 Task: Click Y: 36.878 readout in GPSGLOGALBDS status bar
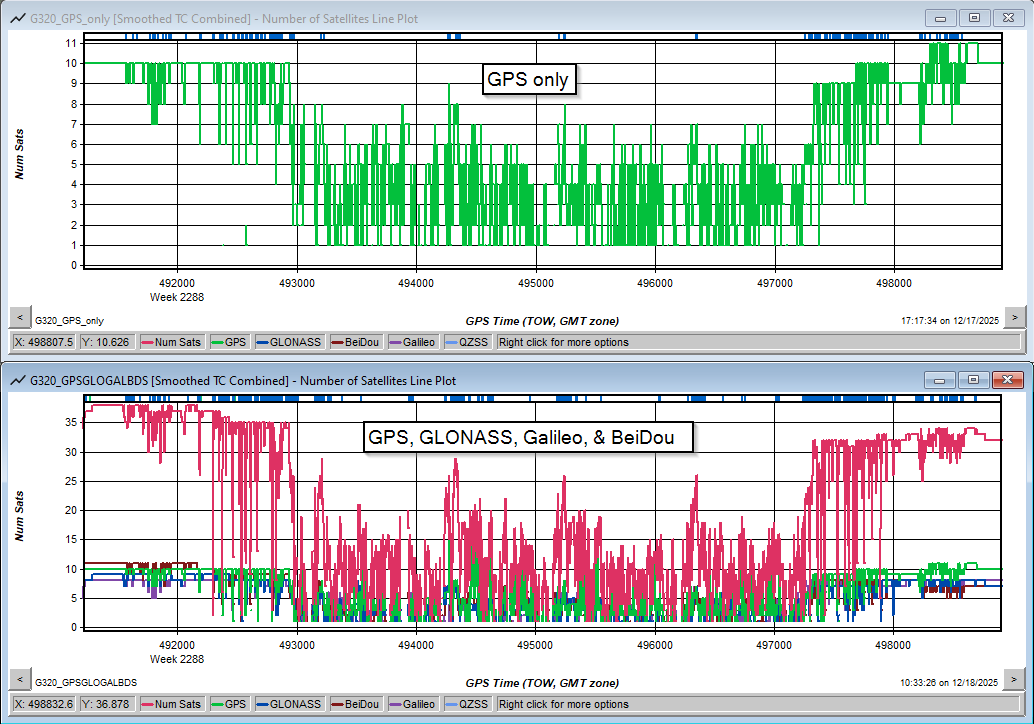pyautogui.click(x=107, y=704)
